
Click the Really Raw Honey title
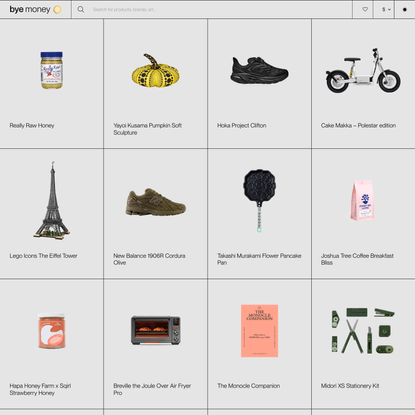coord(32,125)
